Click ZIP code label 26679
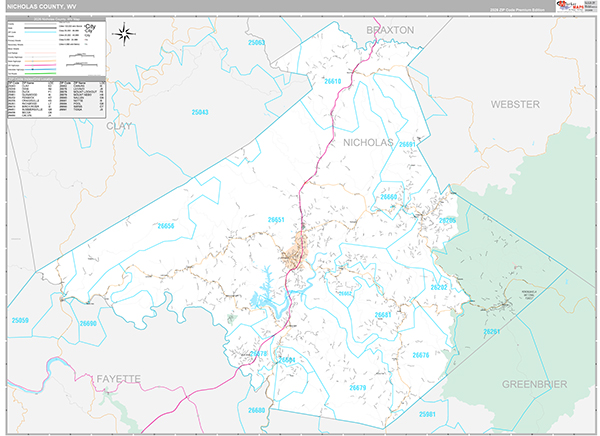This screenshot has height=436, width=600. [358, 388]
